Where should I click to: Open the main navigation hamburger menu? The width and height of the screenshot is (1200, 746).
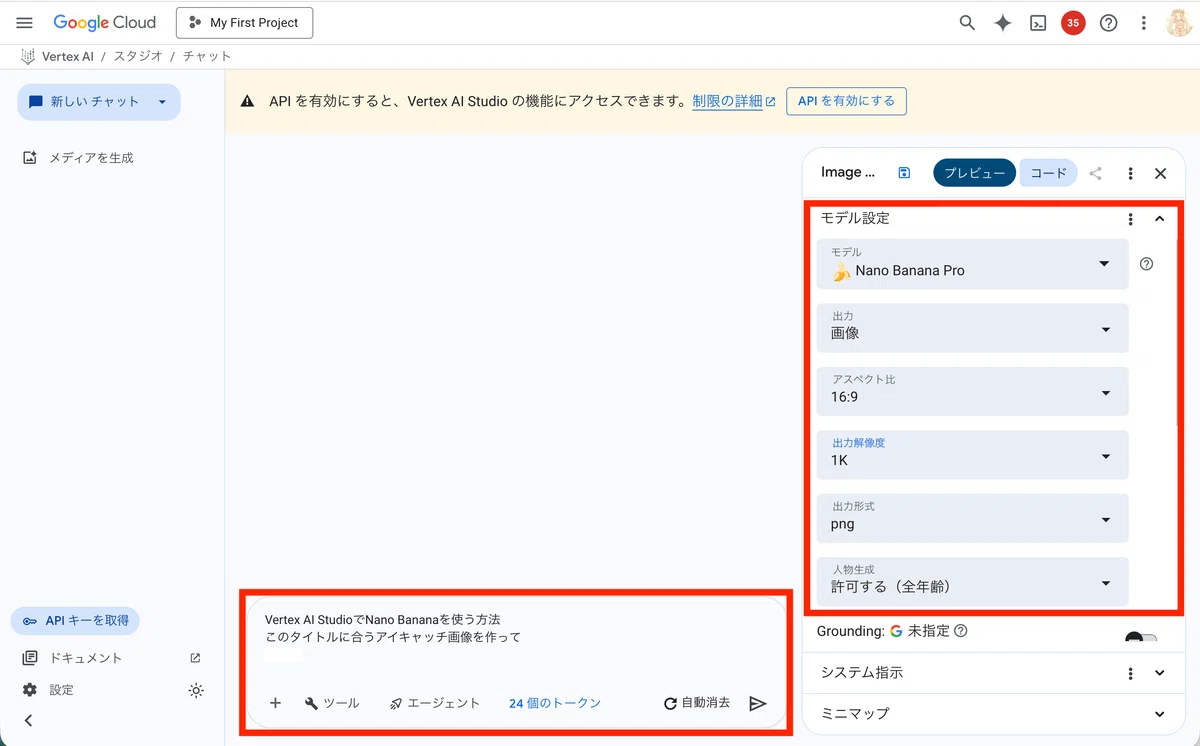click(x=25, y=23)
